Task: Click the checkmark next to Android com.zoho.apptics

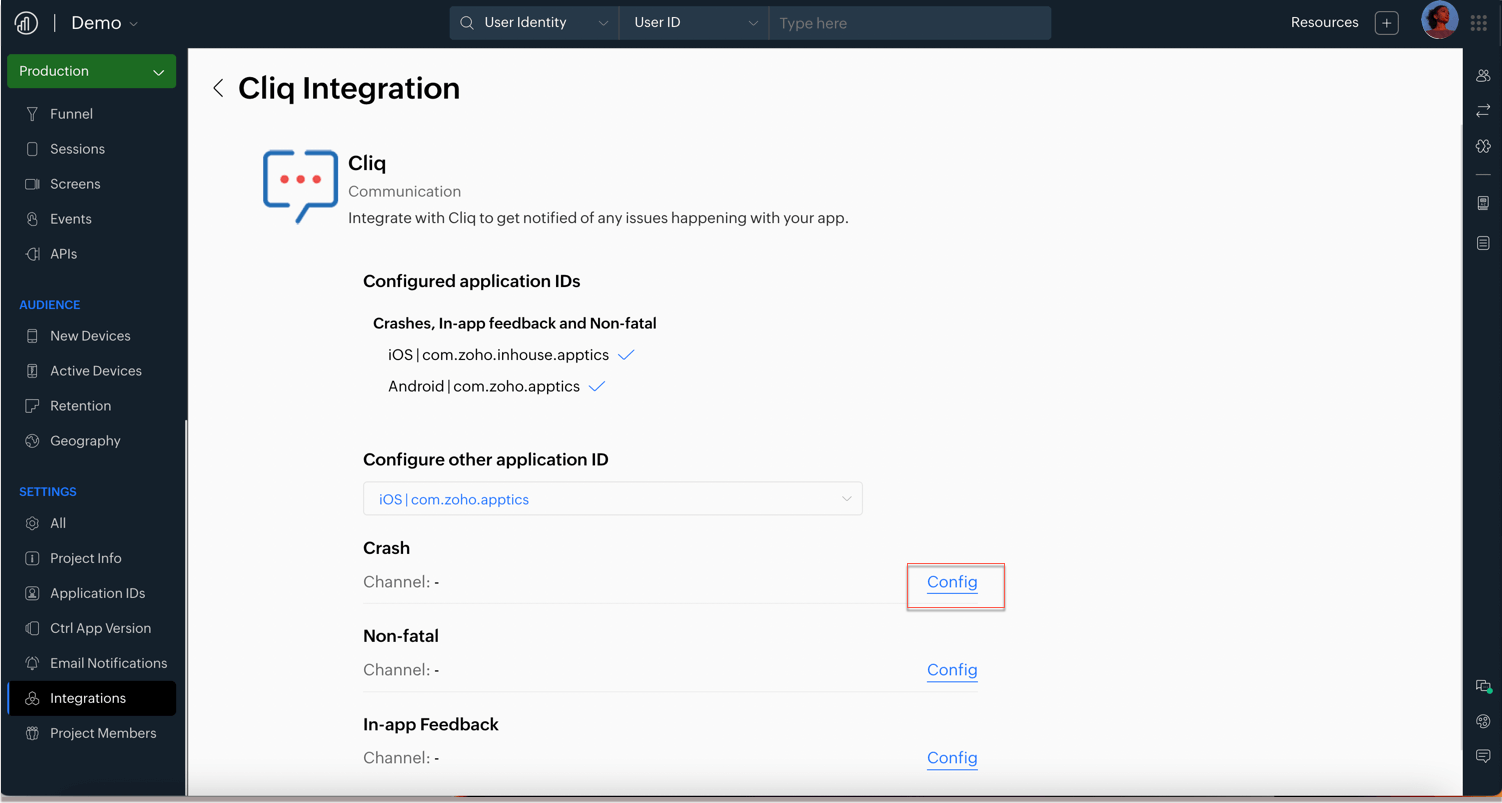Action: coord(597,387)
